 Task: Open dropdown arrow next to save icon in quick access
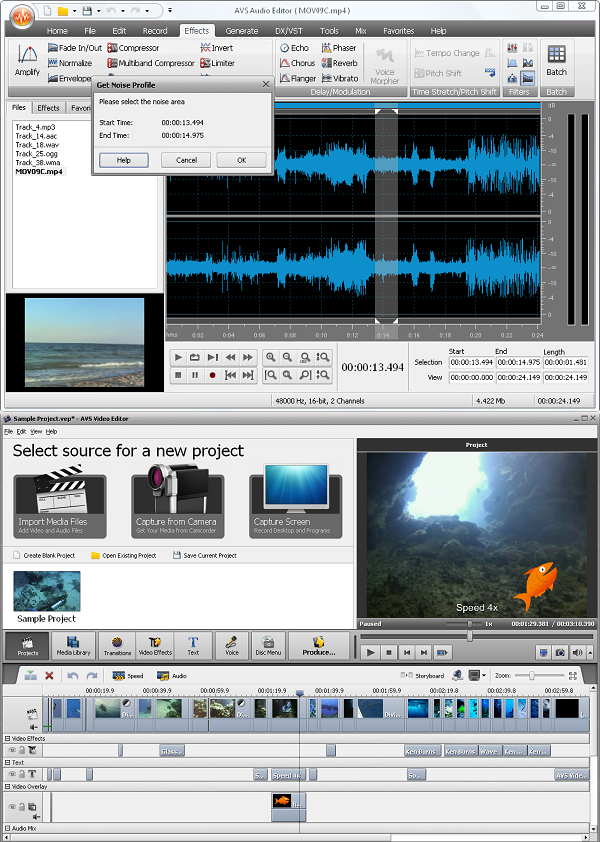pos(98,11)
